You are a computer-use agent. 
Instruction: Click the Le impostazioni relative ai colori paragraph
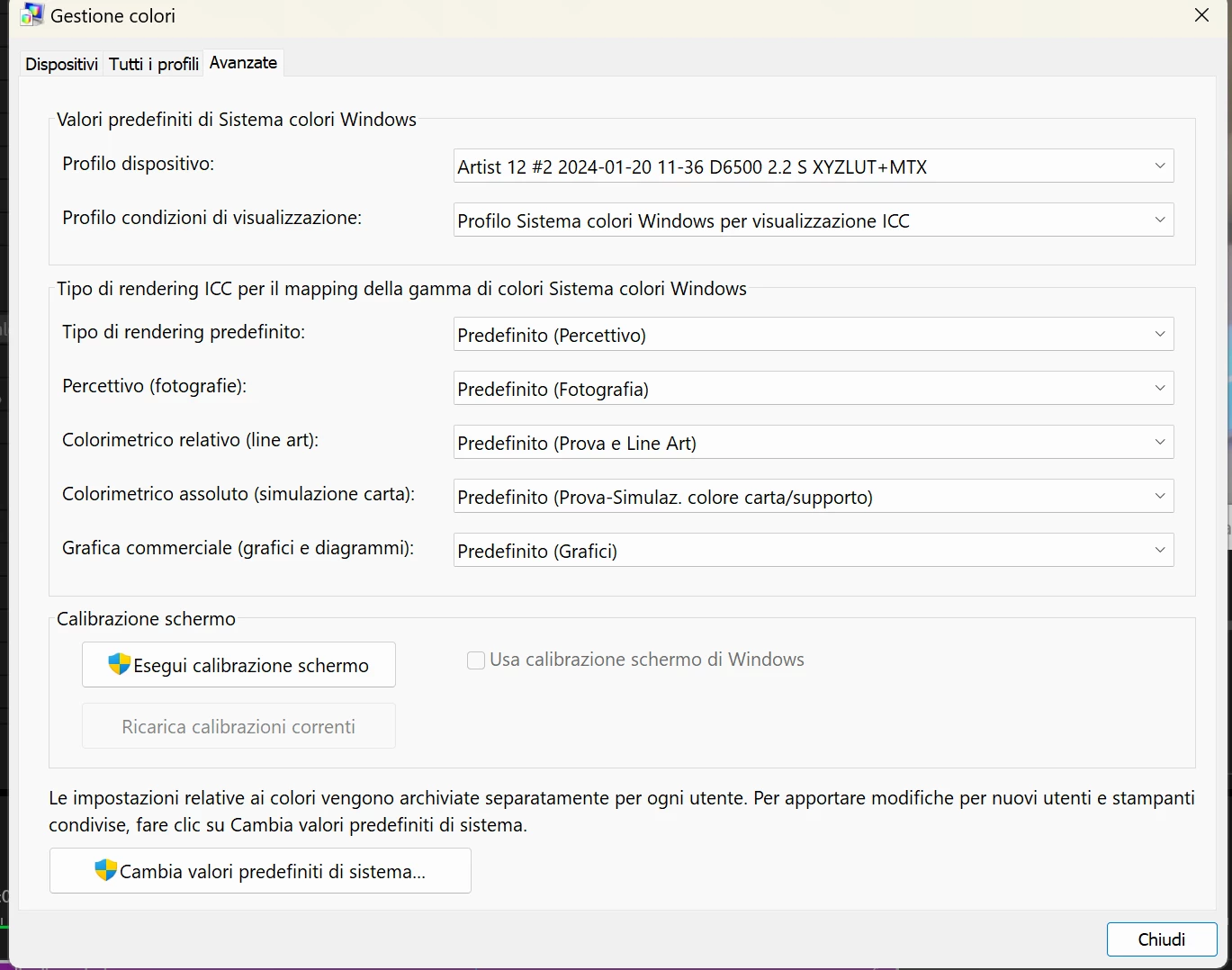(622, 812)
